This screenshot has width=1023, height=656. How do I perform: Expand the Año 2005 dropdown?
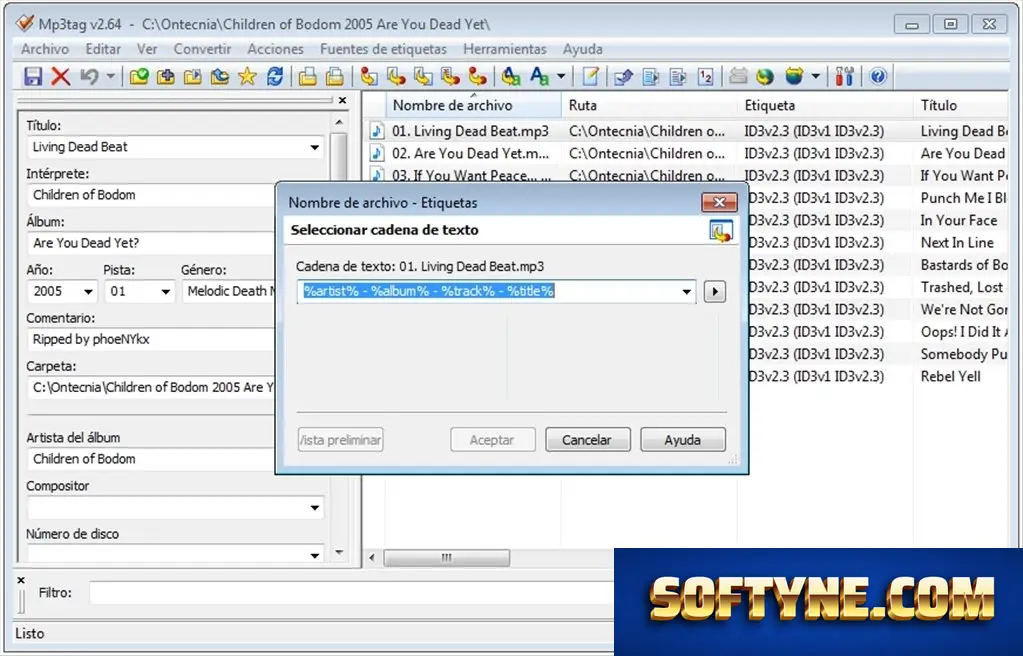[x=87, y=292]
